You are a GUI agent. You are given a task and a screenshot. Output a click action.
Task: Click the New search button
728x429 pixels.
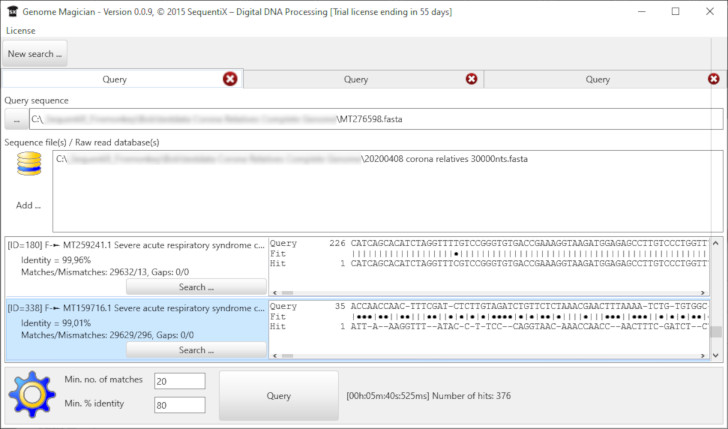click(x=35, y=54)
